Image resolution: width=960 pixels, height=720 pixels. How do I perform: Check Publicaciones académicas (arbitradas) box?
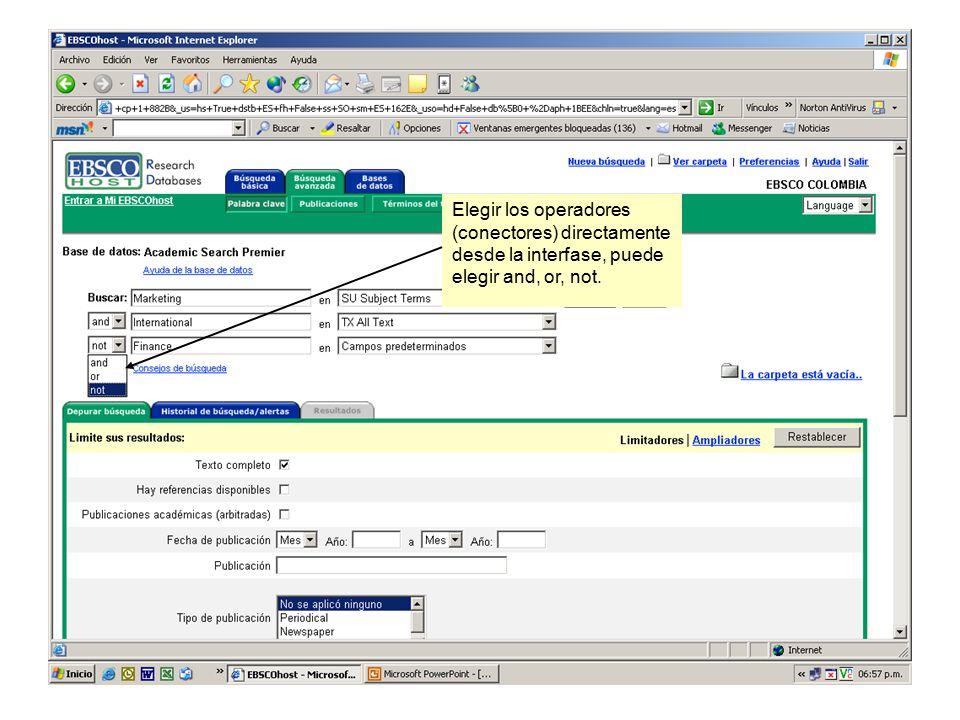coord(284,514)
